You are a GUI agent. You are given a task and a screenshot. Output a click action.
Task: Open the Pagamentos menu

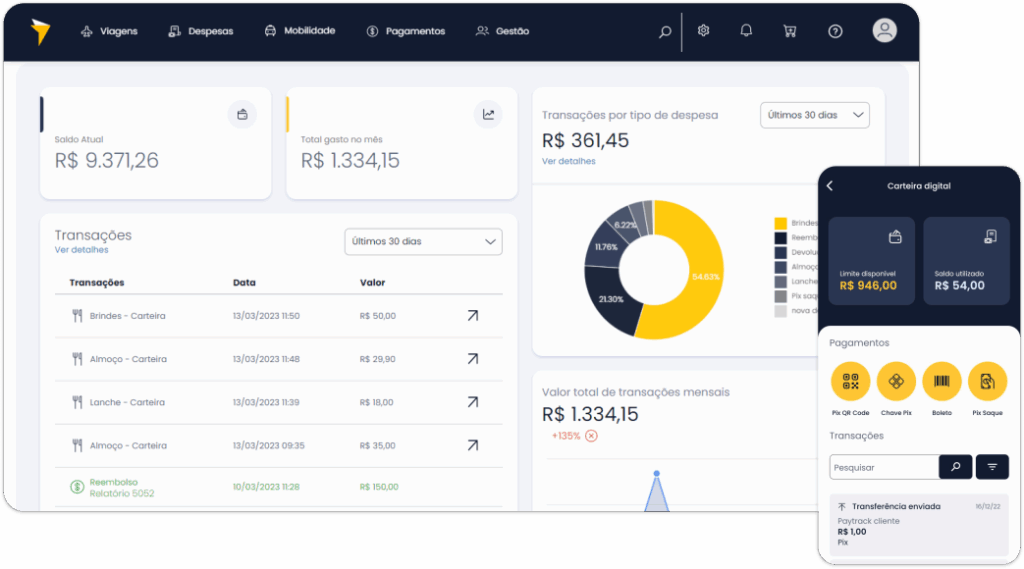pyautogui.click(x=406, y=31)
